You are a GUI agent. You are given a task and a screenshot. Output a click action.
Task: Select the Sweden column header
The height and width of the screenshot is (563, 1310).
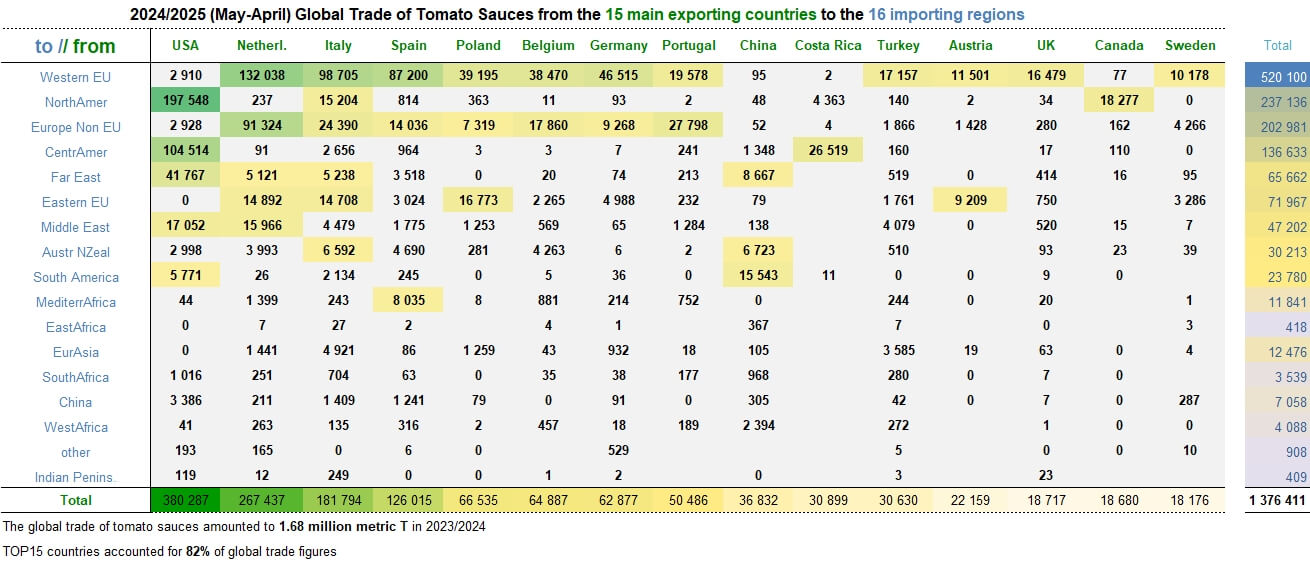[x=1189, y=45]
